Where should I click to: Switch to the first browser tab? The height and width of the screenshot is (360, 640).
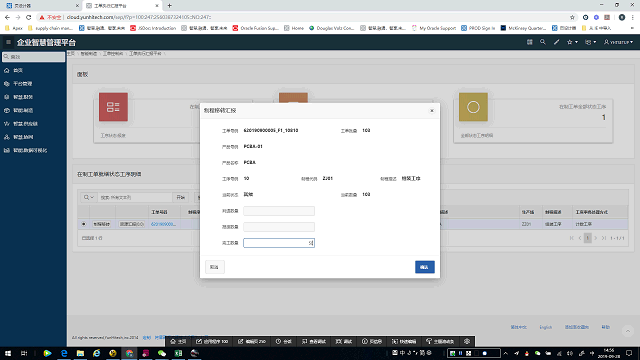pos(41,6)
